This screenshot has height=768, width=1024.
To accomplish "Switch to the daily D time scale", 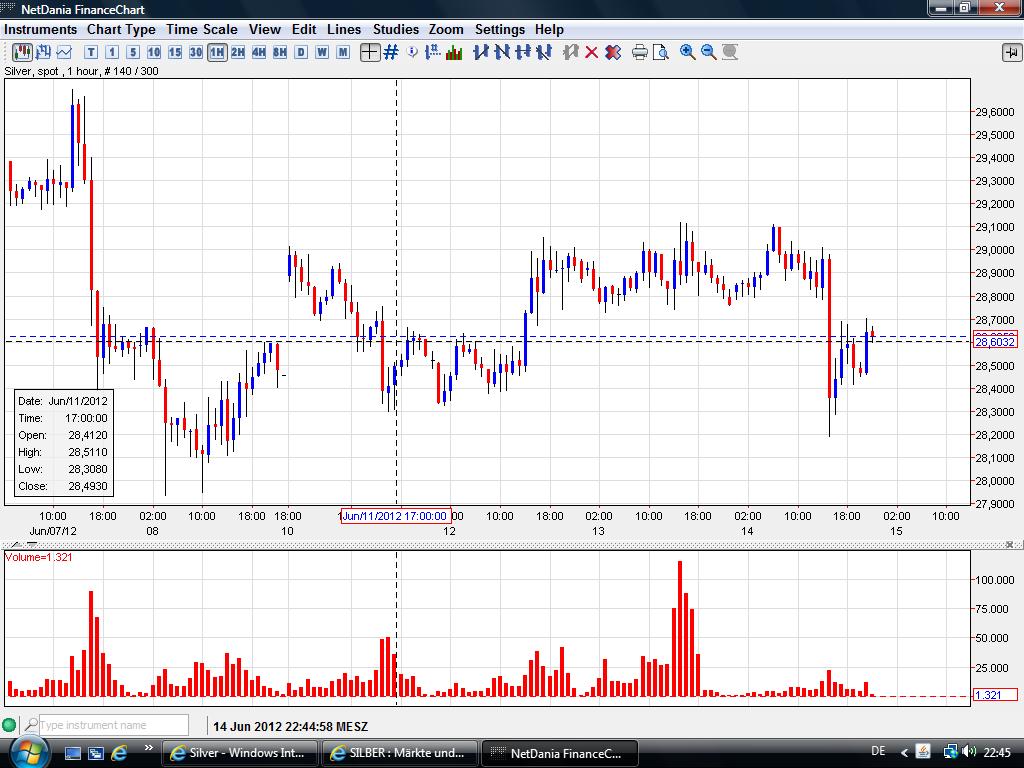I will point(301,52).
